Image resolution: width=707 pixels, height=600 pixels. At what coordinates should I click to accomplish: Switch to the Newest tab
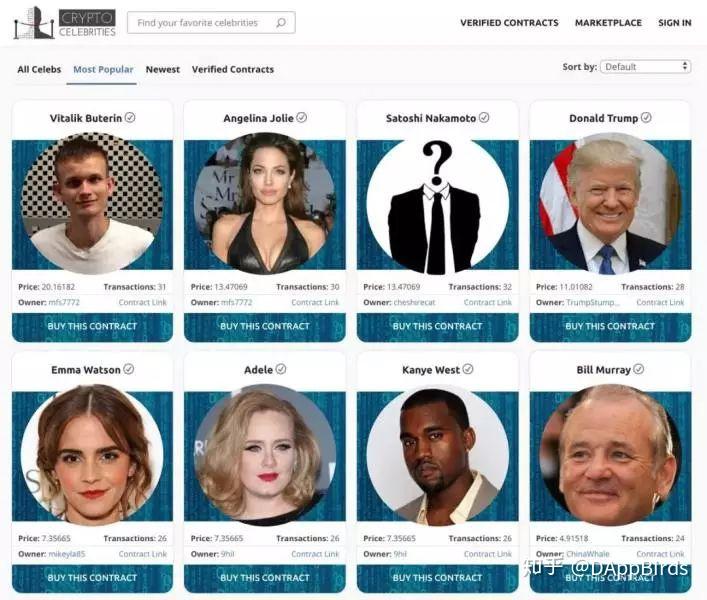163,69
